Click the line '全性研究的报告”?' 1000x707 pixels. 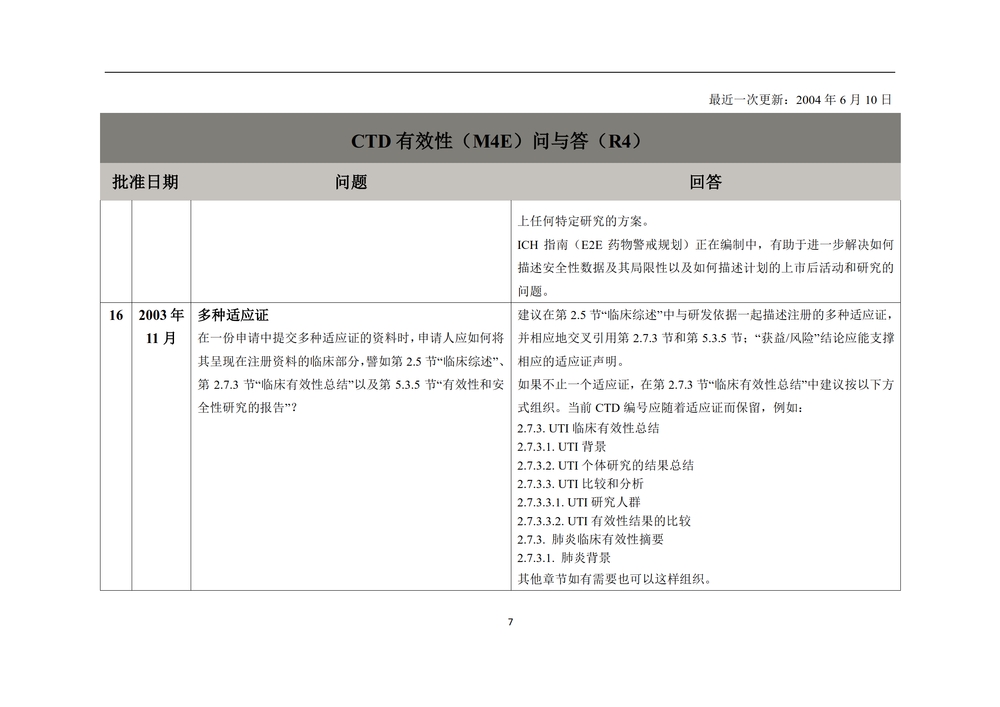pyautogui.click(x=247, y=407)
